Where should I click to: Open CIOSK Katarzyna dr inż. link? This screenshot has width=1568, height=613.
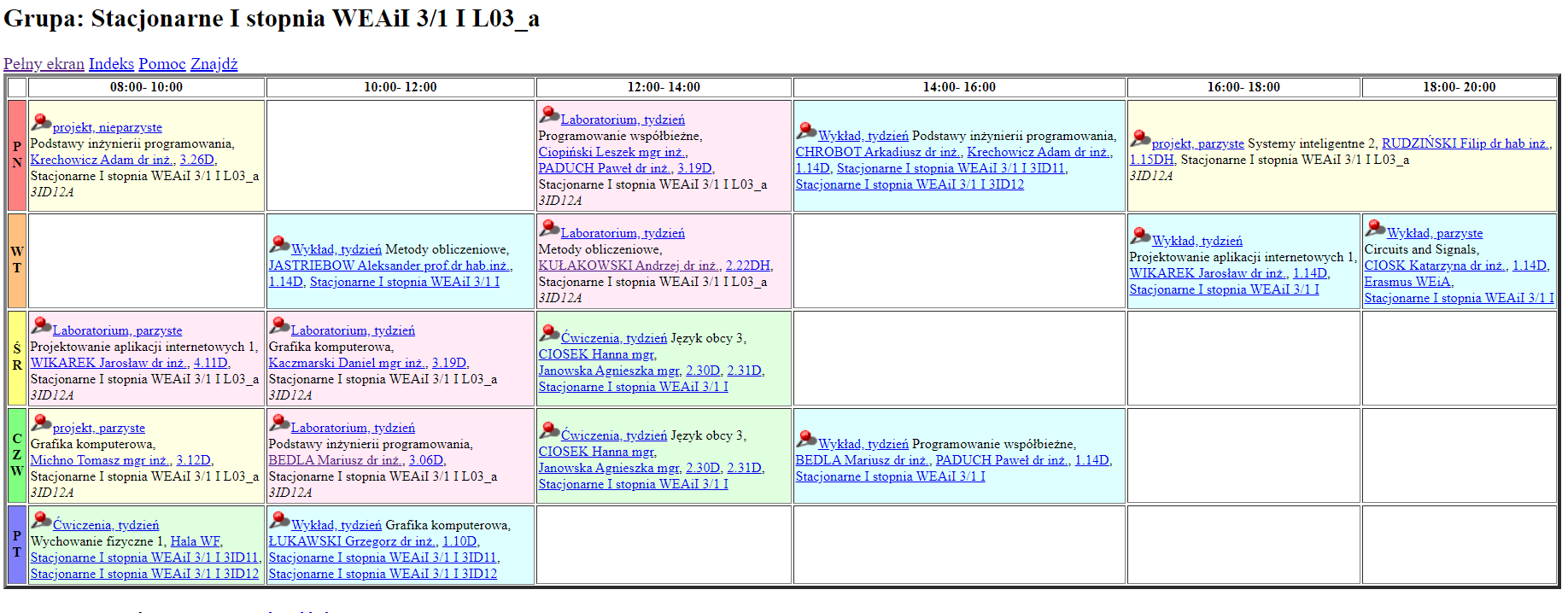(x=1435, y=266)
